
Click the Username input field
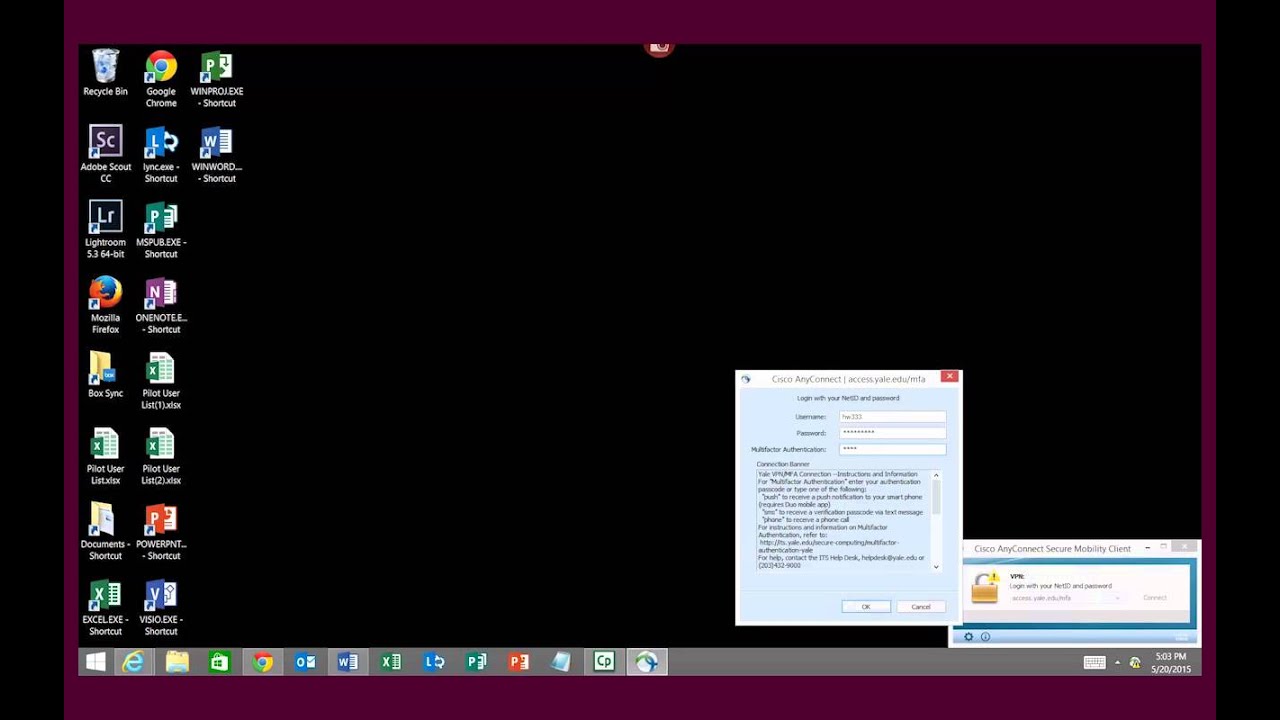tap(892, 416)
